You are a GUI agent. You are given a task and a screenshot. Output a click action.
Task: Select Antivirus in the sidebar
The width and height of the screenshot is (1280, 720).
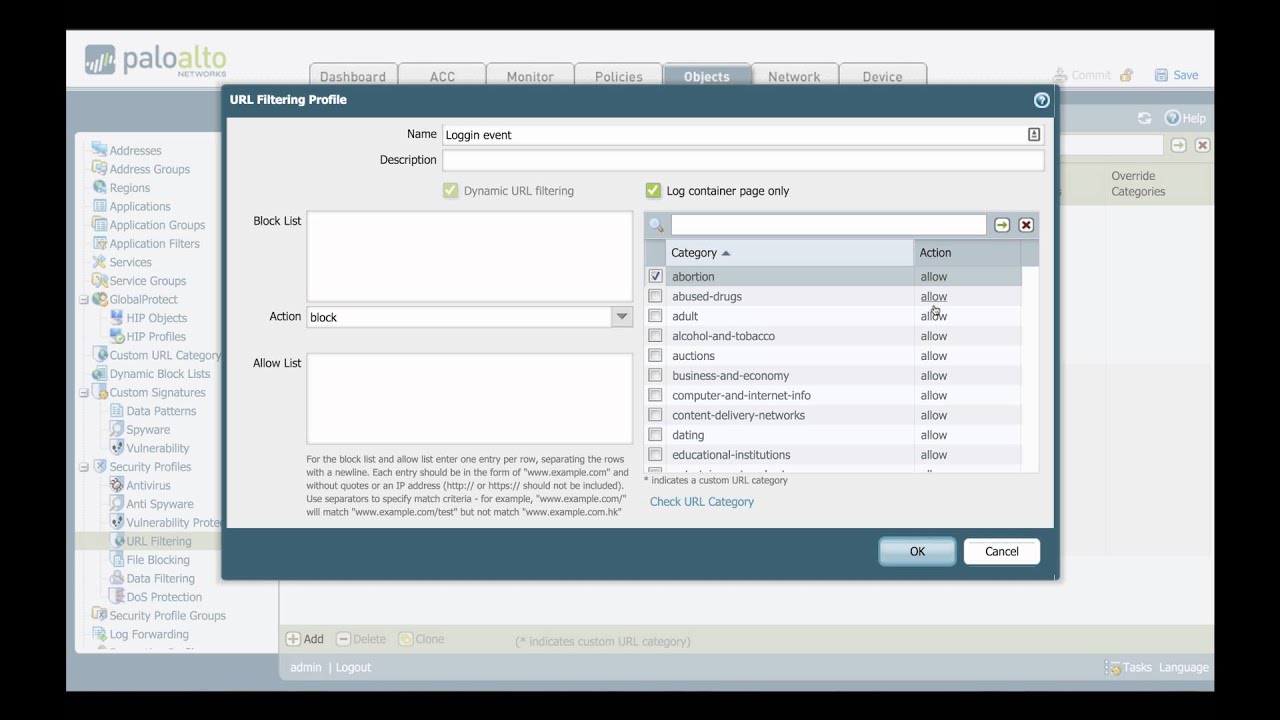pos(148,485)
